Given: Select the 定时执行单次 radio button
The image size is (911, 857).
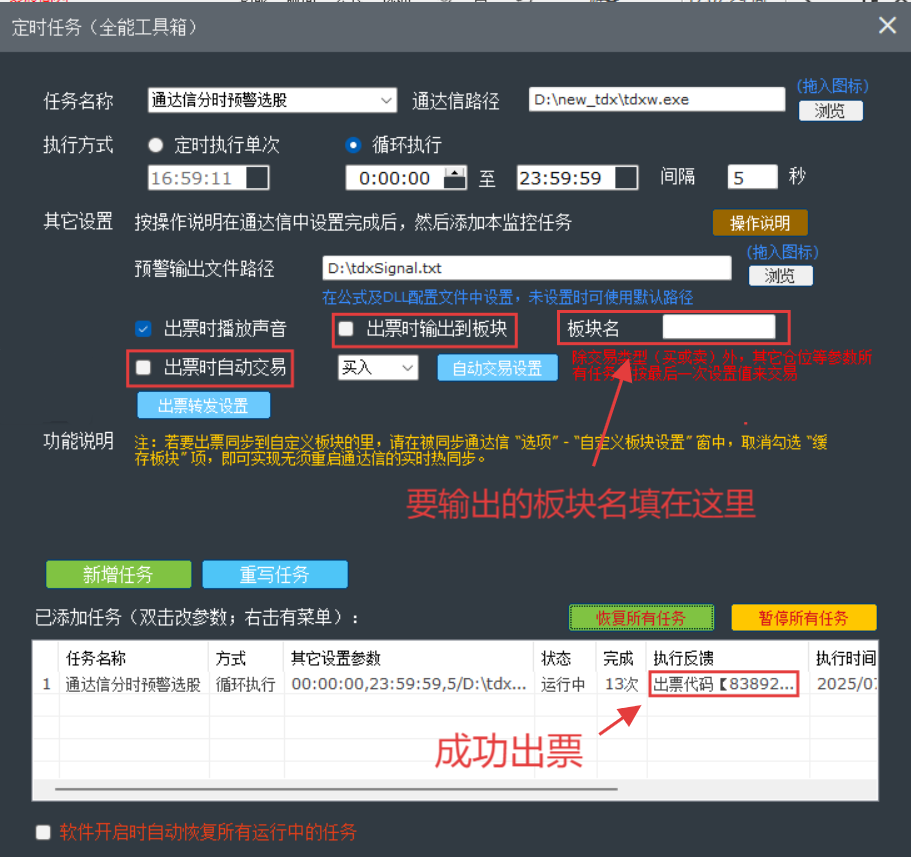Looking at the screenshot, I should coord(156,144).
